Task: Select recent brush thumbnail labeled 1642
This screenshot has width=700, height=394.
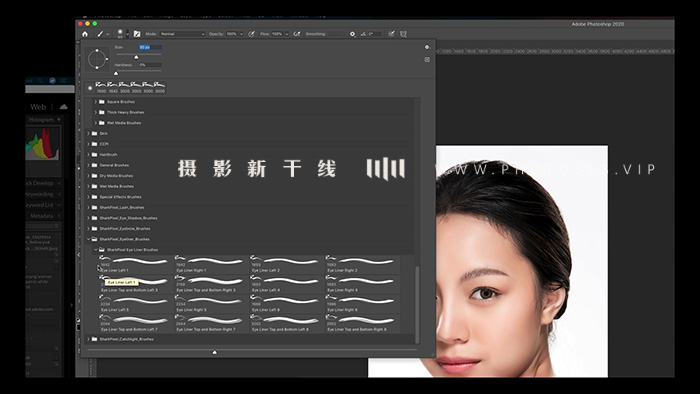Action: point(113,87)
